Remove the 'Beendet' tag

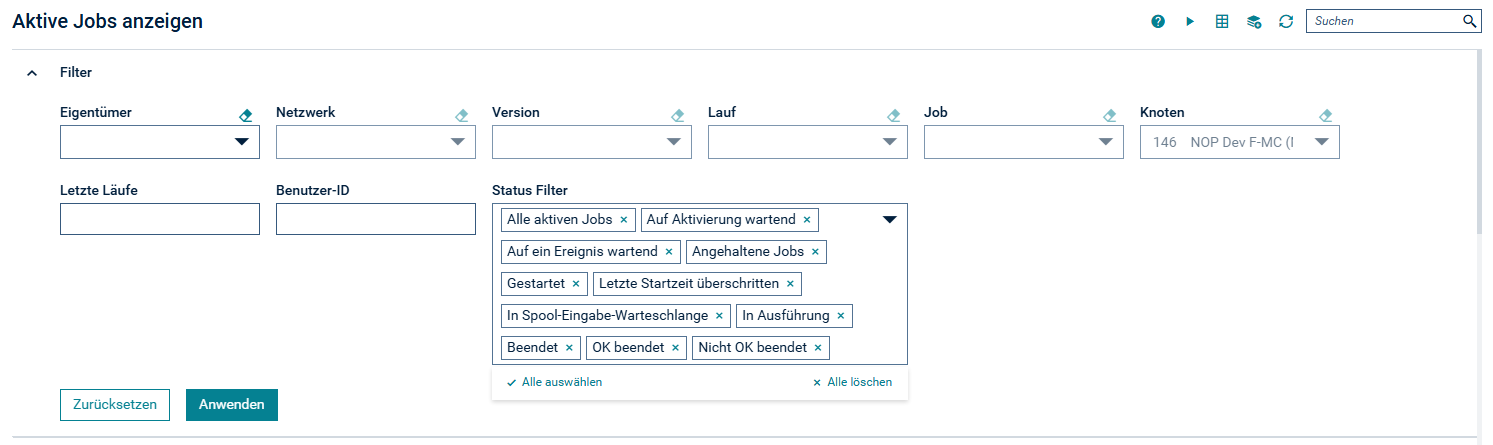pos(569,348)
